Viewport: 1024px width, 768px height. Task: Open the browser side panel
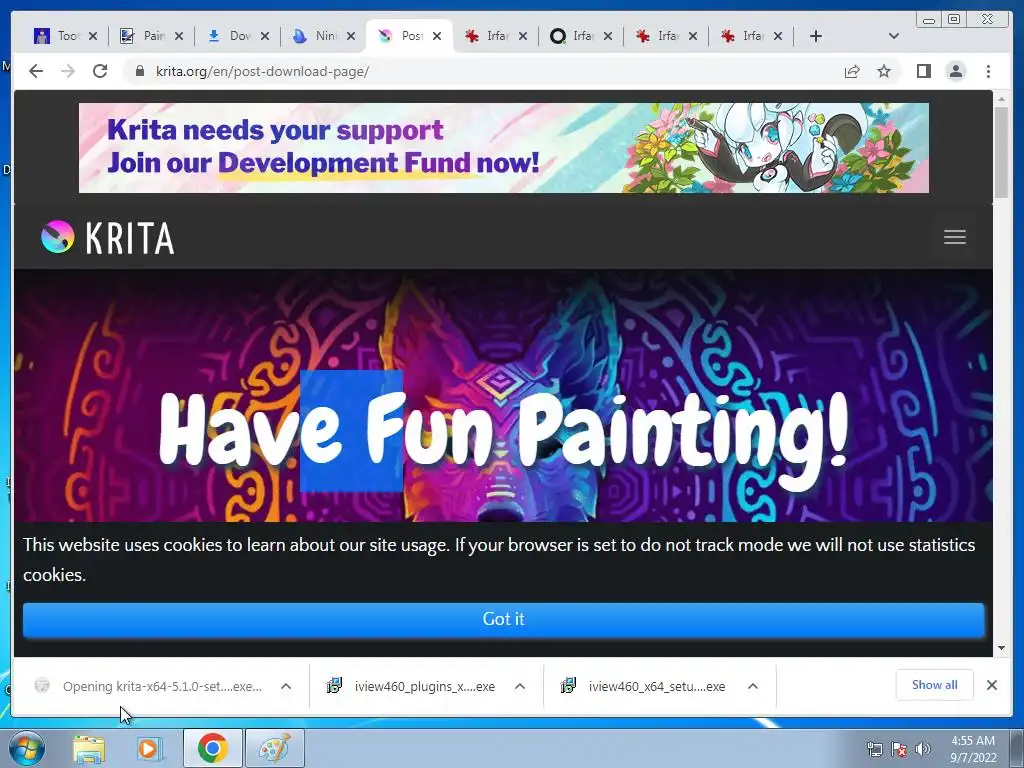(x=923, y=71)
